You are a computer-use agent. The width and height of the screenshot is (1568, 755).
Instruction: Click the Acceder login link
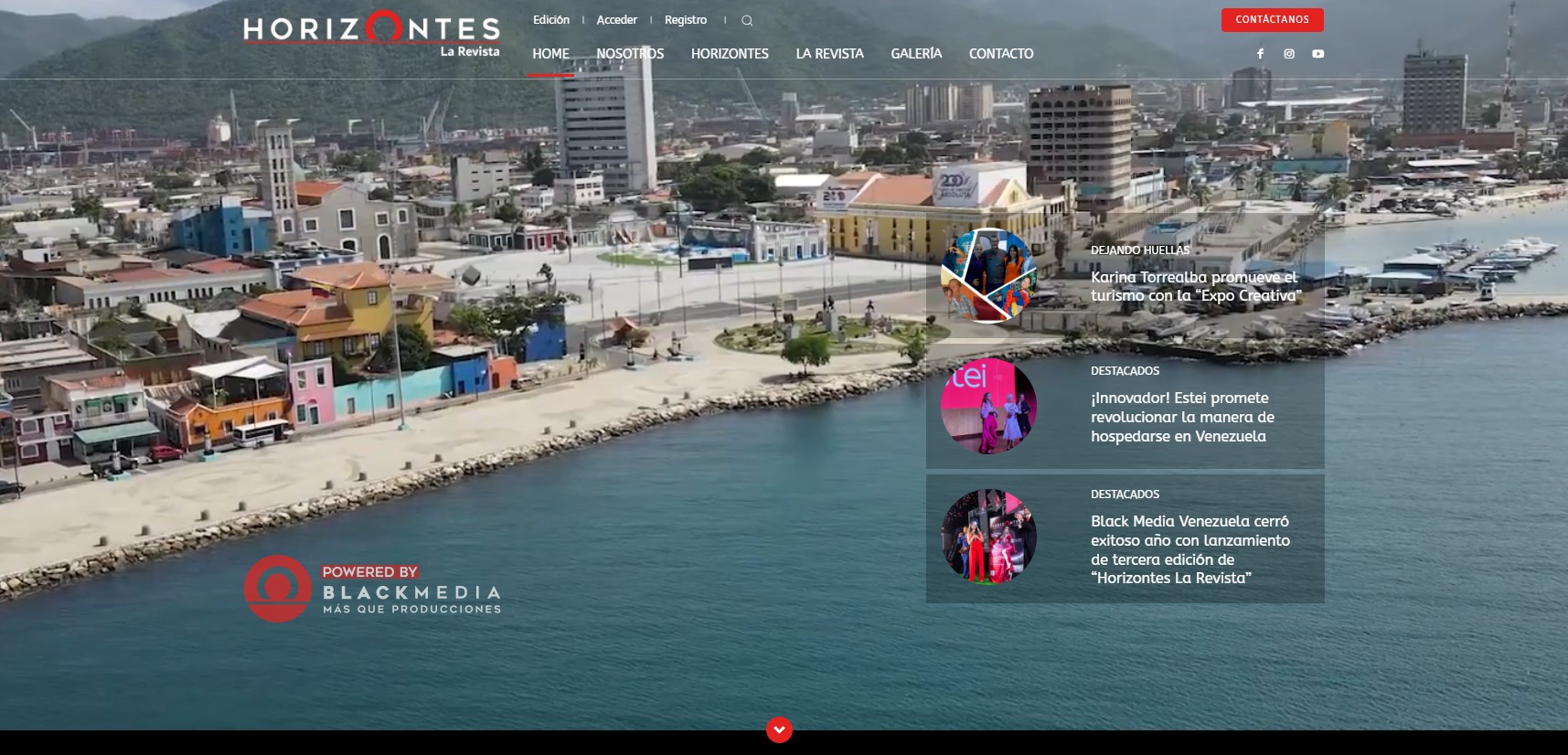[617, 20]
